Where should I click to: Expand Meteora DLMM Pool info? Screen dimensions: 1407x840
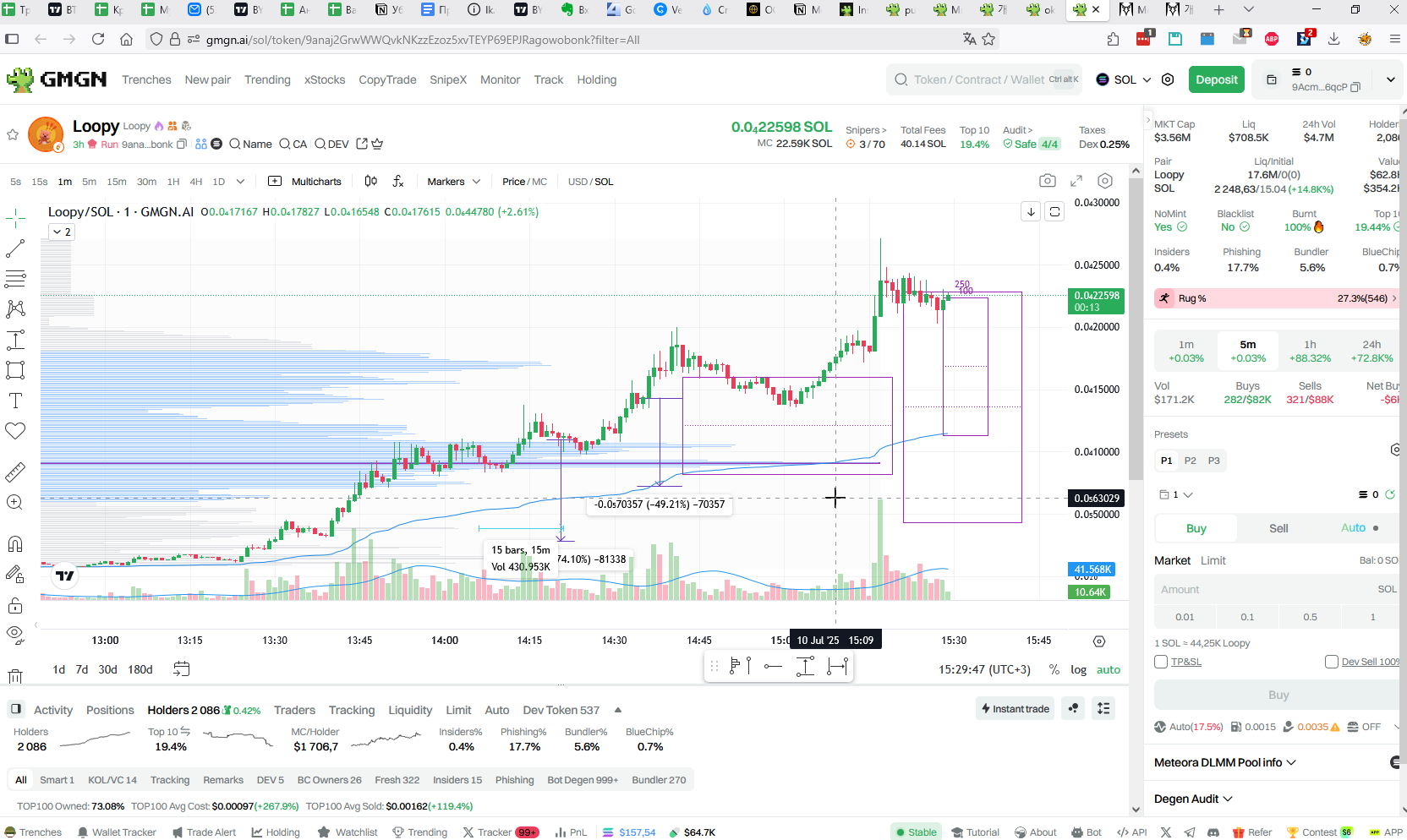pos(1225,762)
